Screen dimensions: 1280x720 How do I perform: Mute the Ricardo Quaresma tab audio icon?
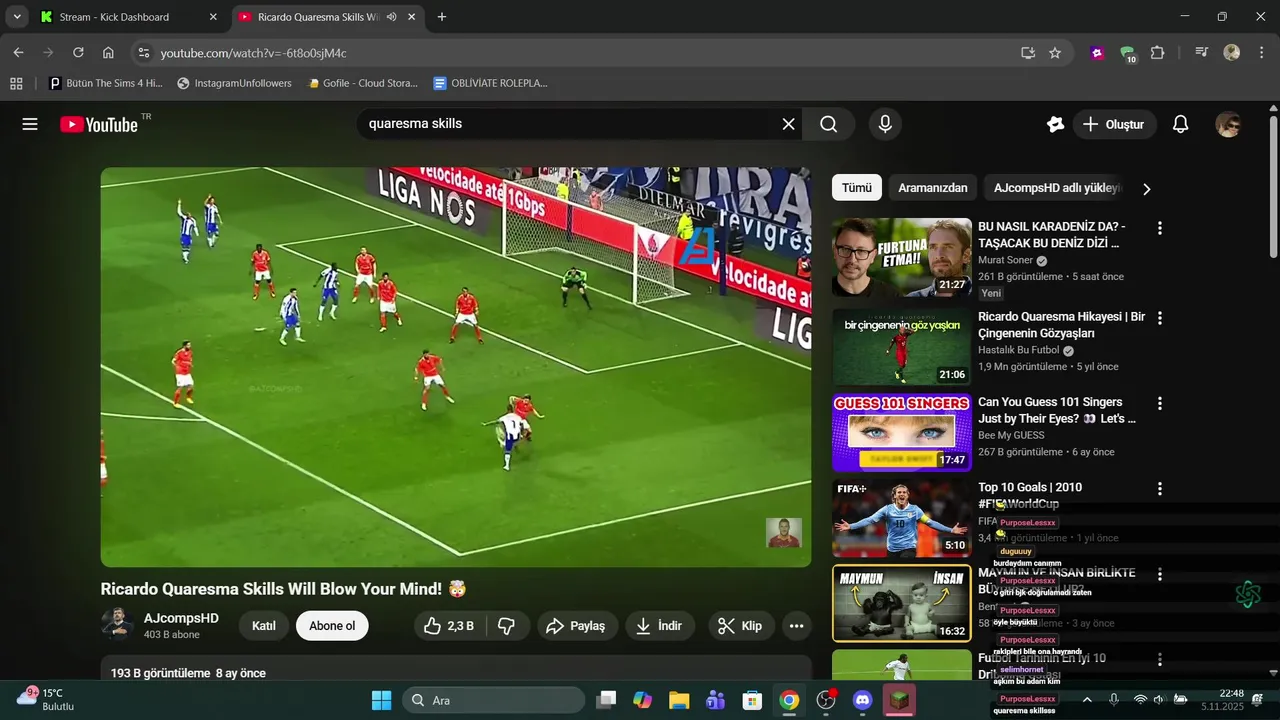click(391, 17)
